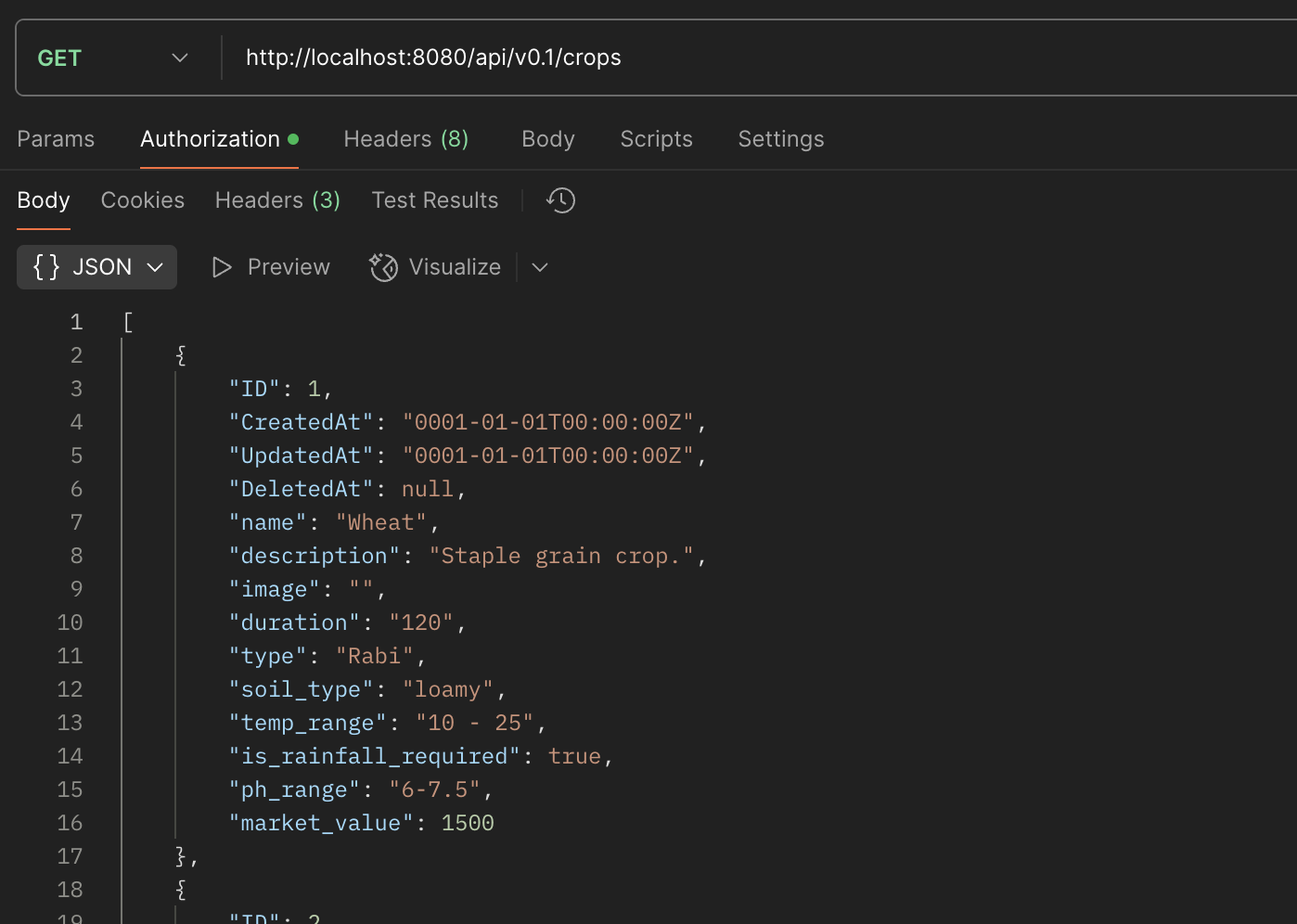Click the "DeletedAt" null value
Image resolution: width=1297 pixels, height=924 pixels.
tap(428, 489)
